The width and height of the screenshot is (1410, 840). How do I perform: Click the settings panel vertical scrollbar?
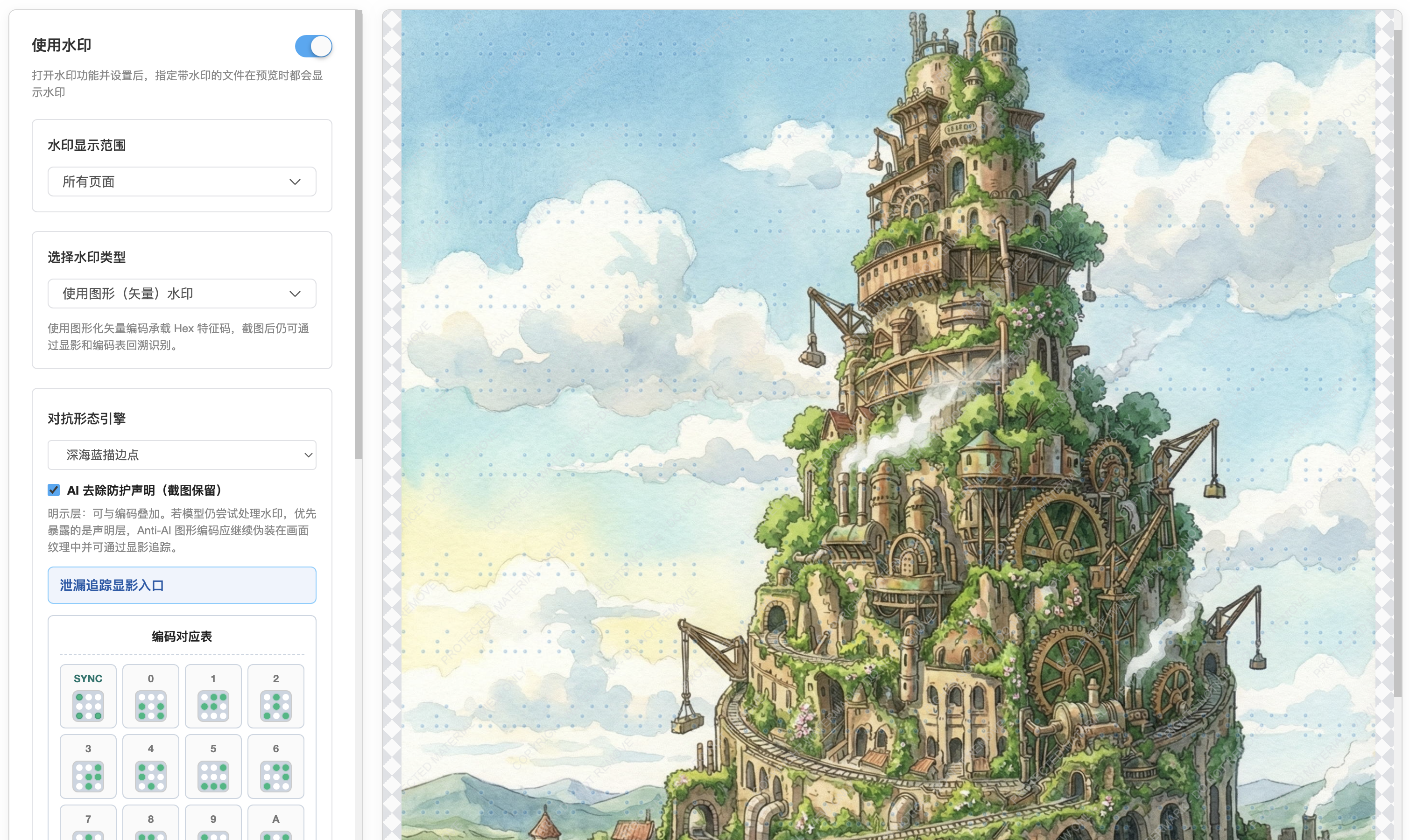point(359,234)
